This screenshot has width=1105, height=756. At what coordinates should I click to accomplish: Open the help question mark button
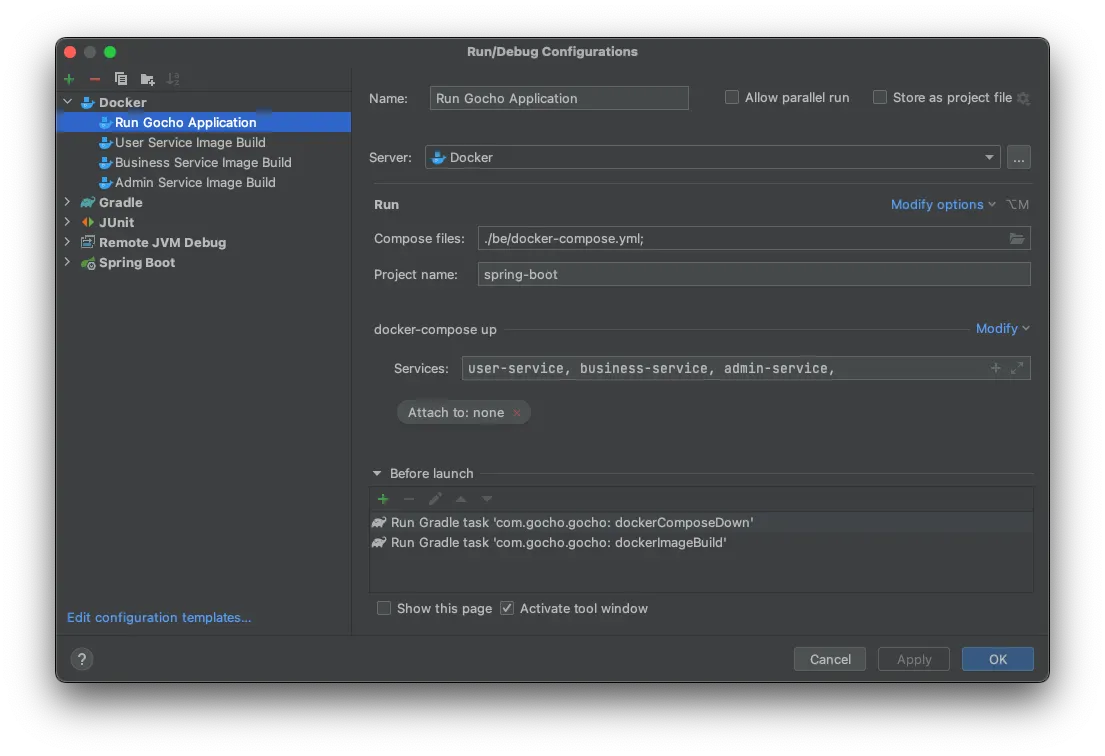(x=82, y=659)
